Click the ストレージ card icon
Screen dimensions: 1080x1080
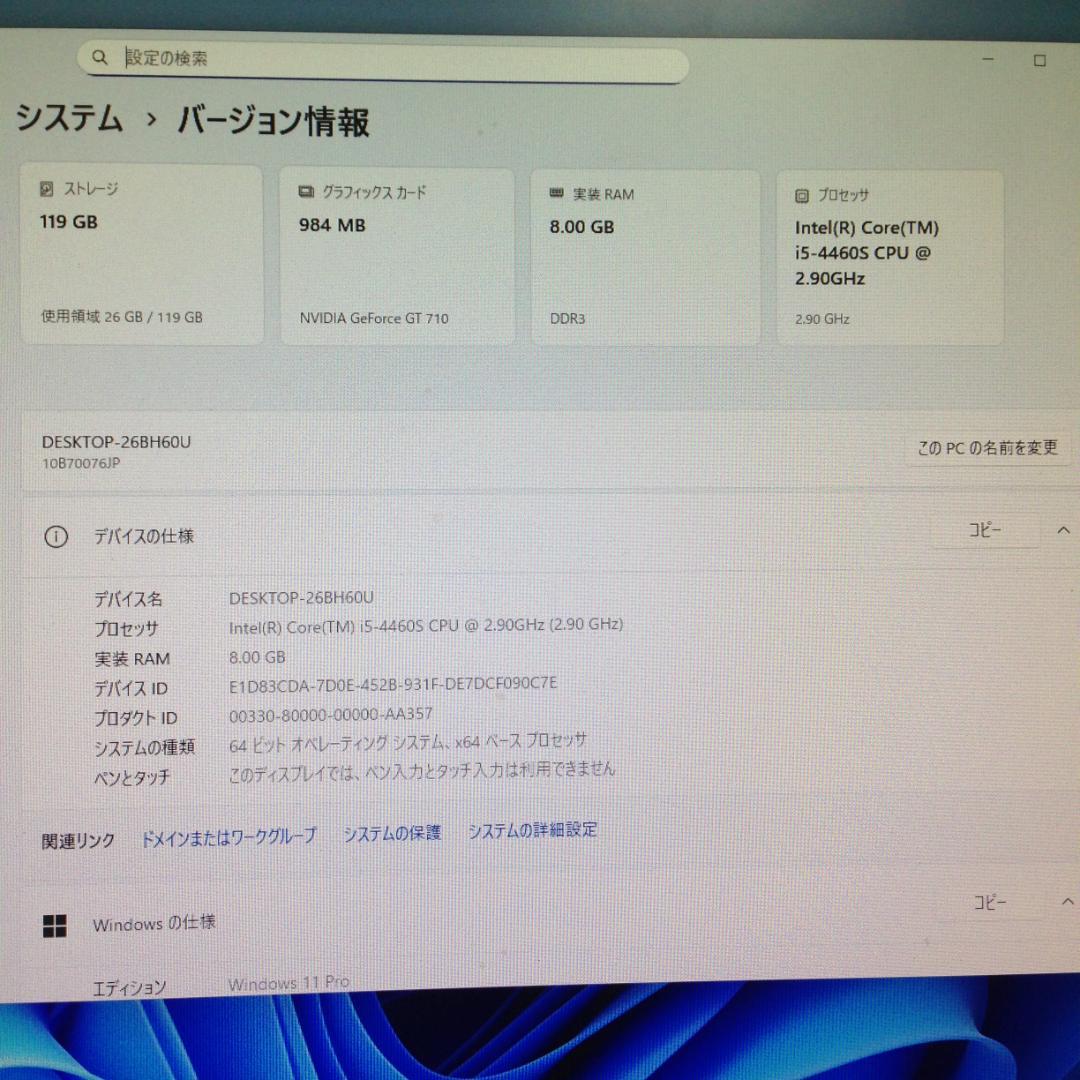coord(46,188)
